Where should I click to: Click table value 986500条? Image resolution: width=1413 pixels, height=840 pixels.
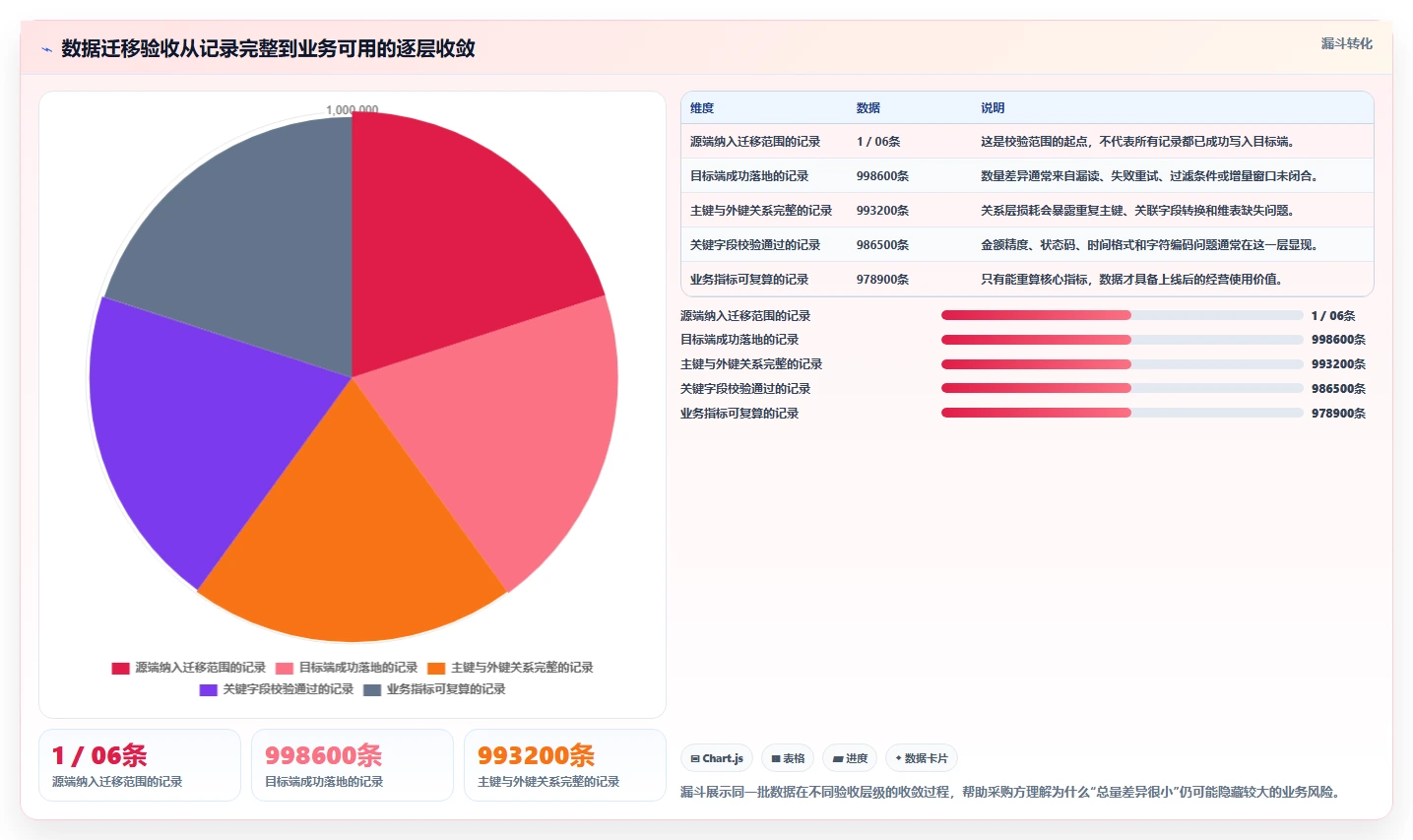click(882, 245)
